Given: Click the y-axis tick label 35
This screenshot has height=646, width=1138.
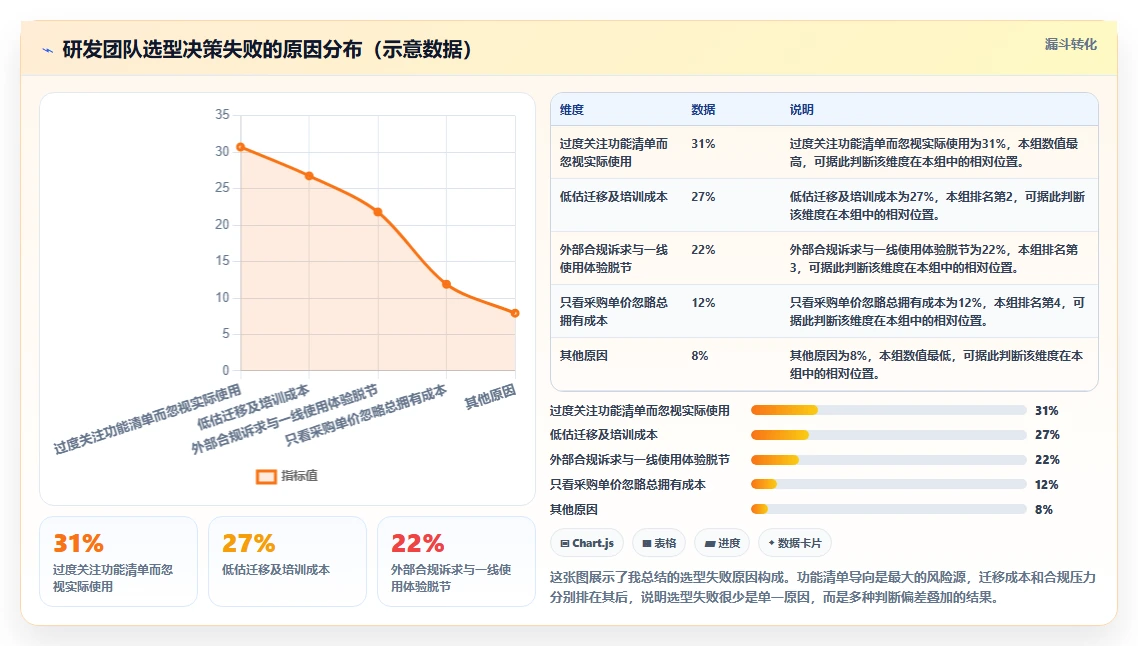Looking at the screenshot, I should point(222,115).
